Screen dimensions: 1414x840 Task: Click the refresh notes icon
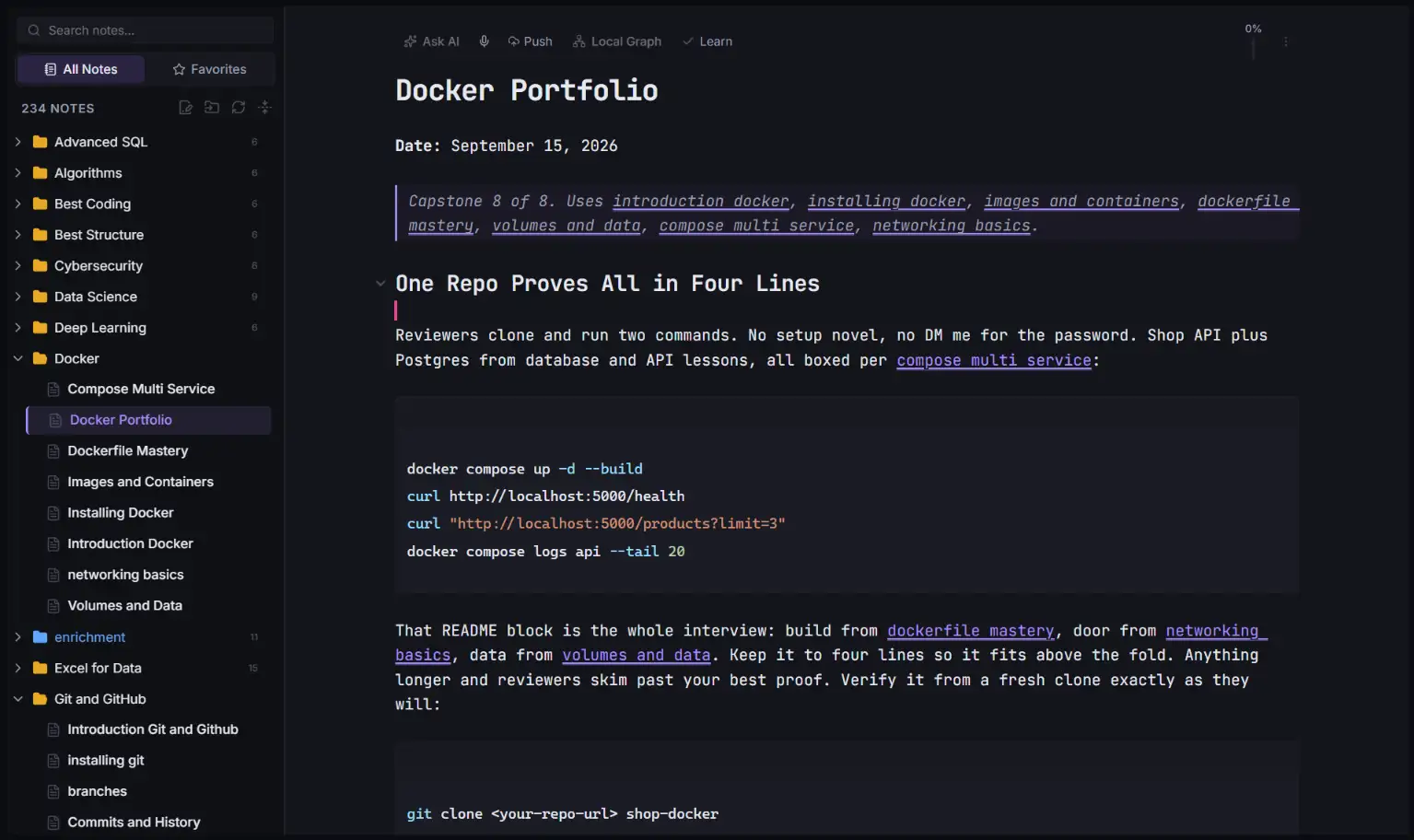click(x=239, y=108)
